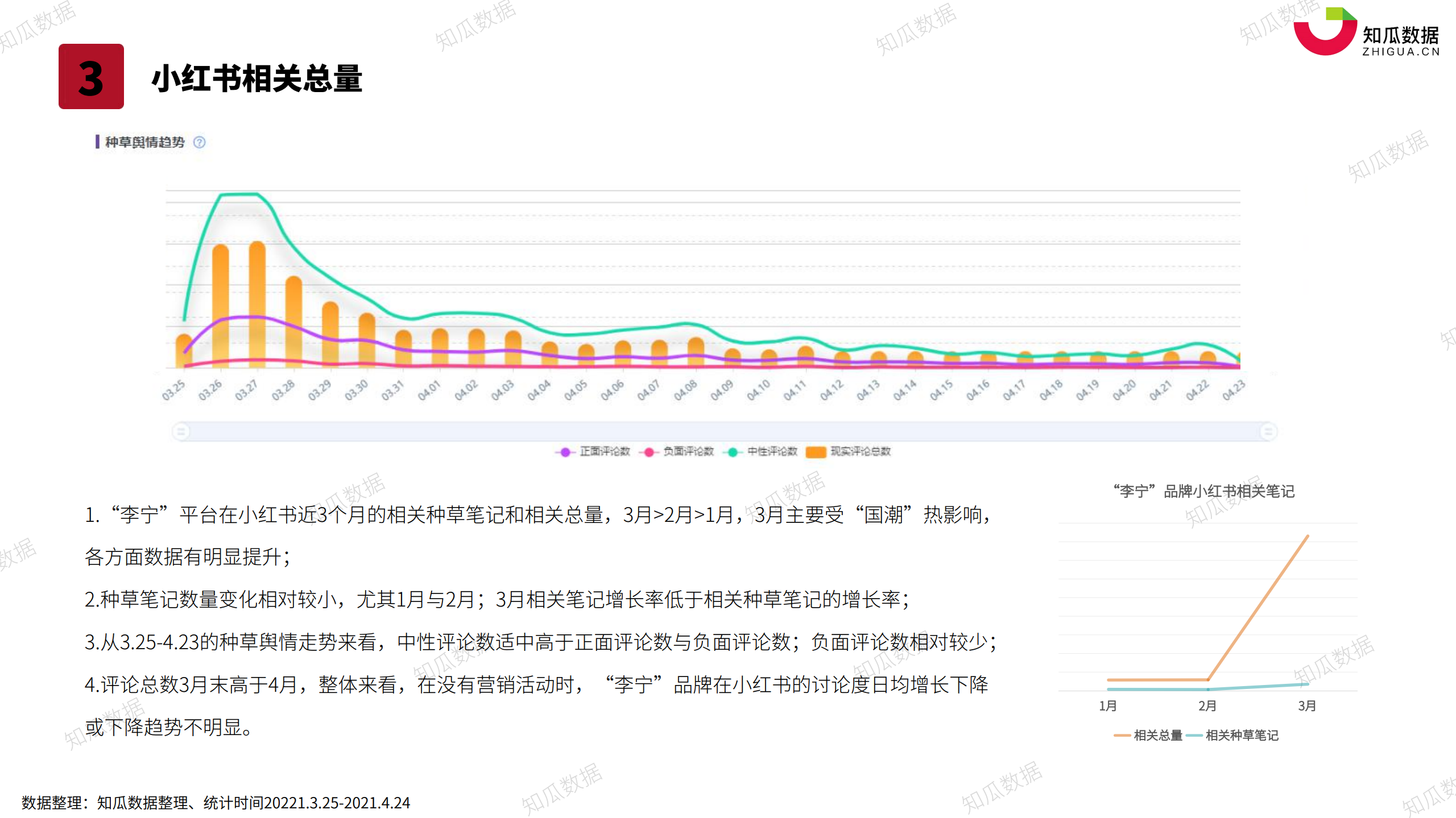Toggle 负面评论数 series via legend label
This screenshot has height=818, width=1456.
(688, 451)
